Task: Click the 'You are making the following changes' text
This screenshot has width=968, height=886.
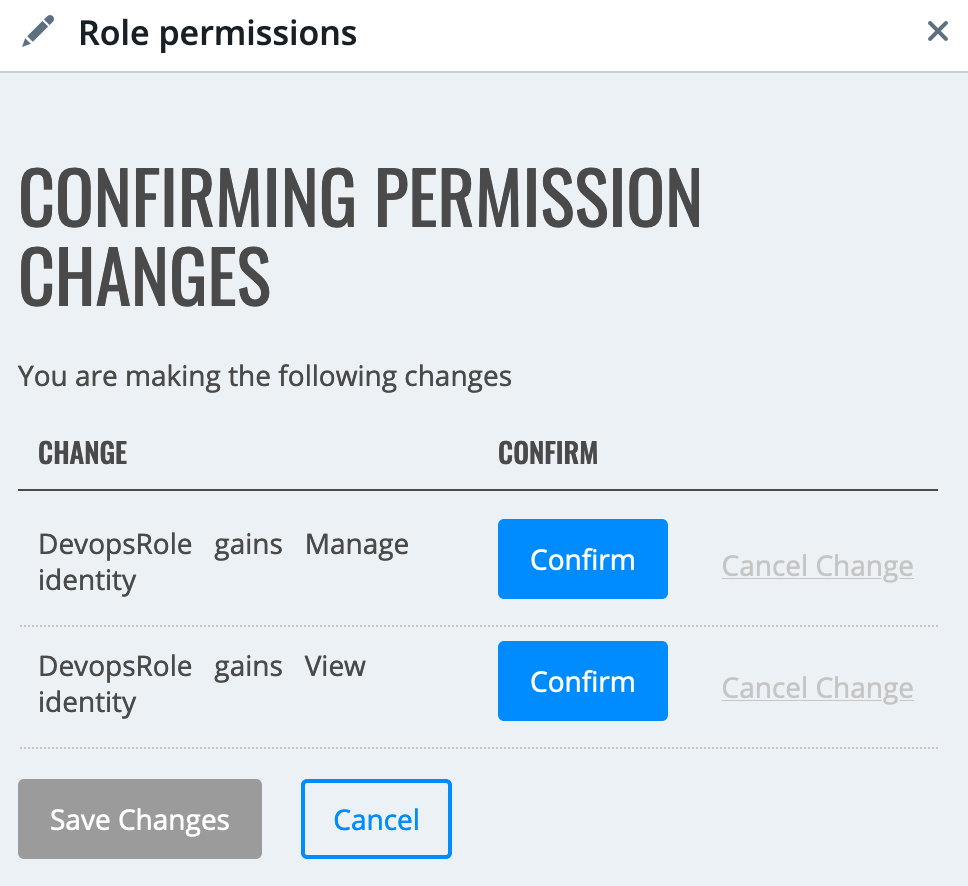Action: [265, 376]
